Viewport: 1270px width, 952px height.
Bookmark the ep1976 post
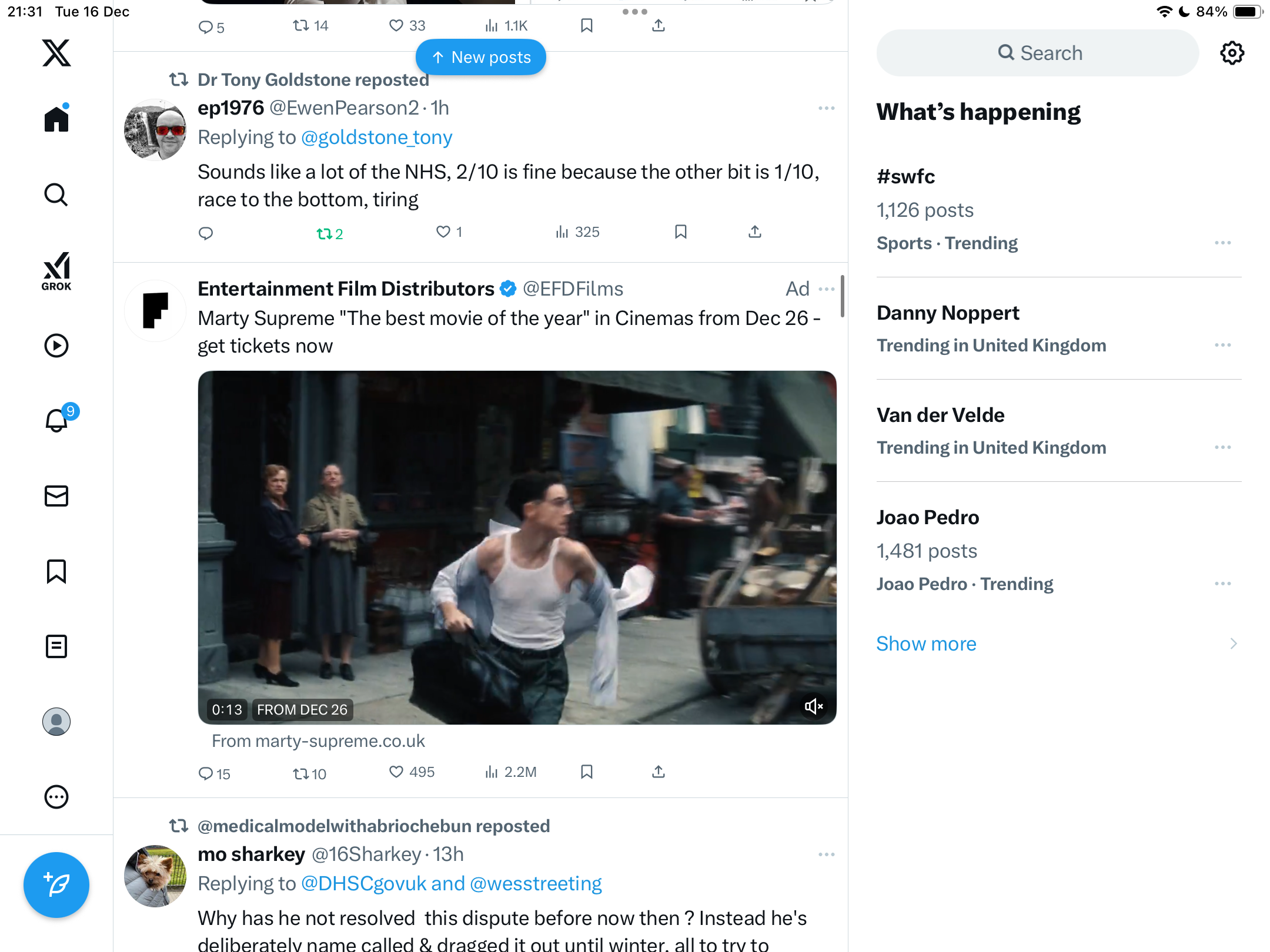[x=680, y=232]
